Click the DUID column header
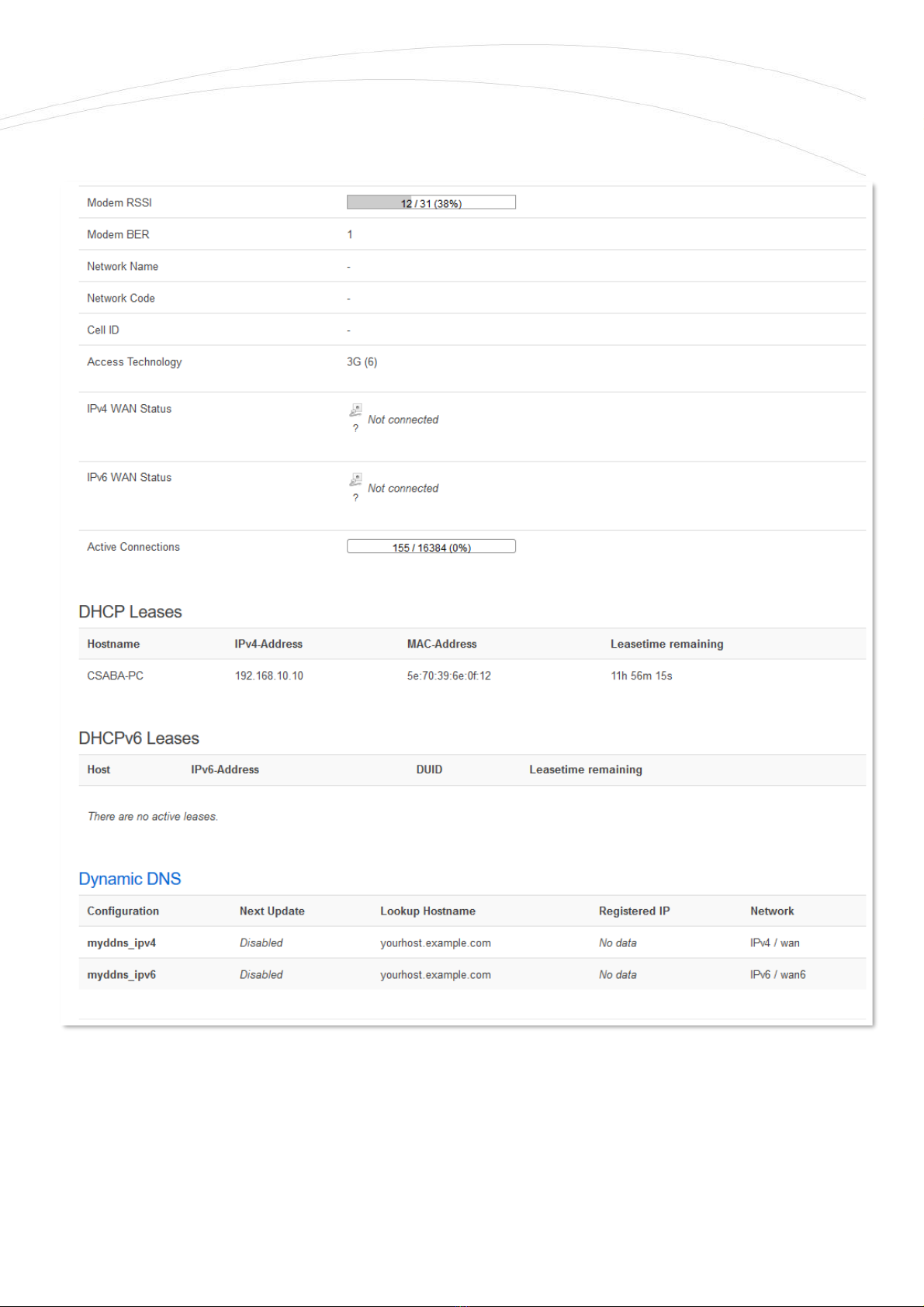 coord(429,769)
